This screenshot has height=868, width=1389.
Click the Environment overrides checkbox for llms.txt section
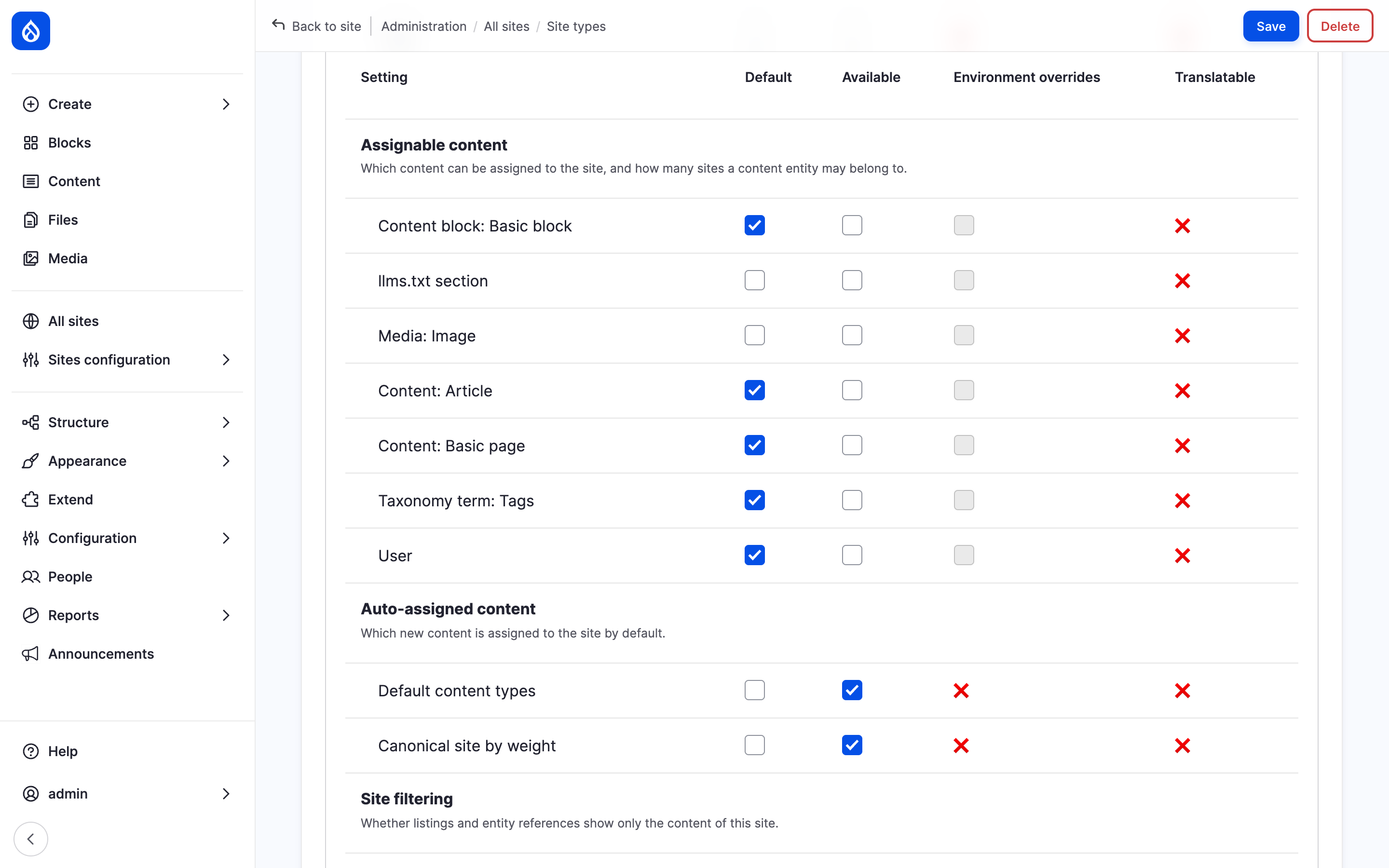(964, 281)
